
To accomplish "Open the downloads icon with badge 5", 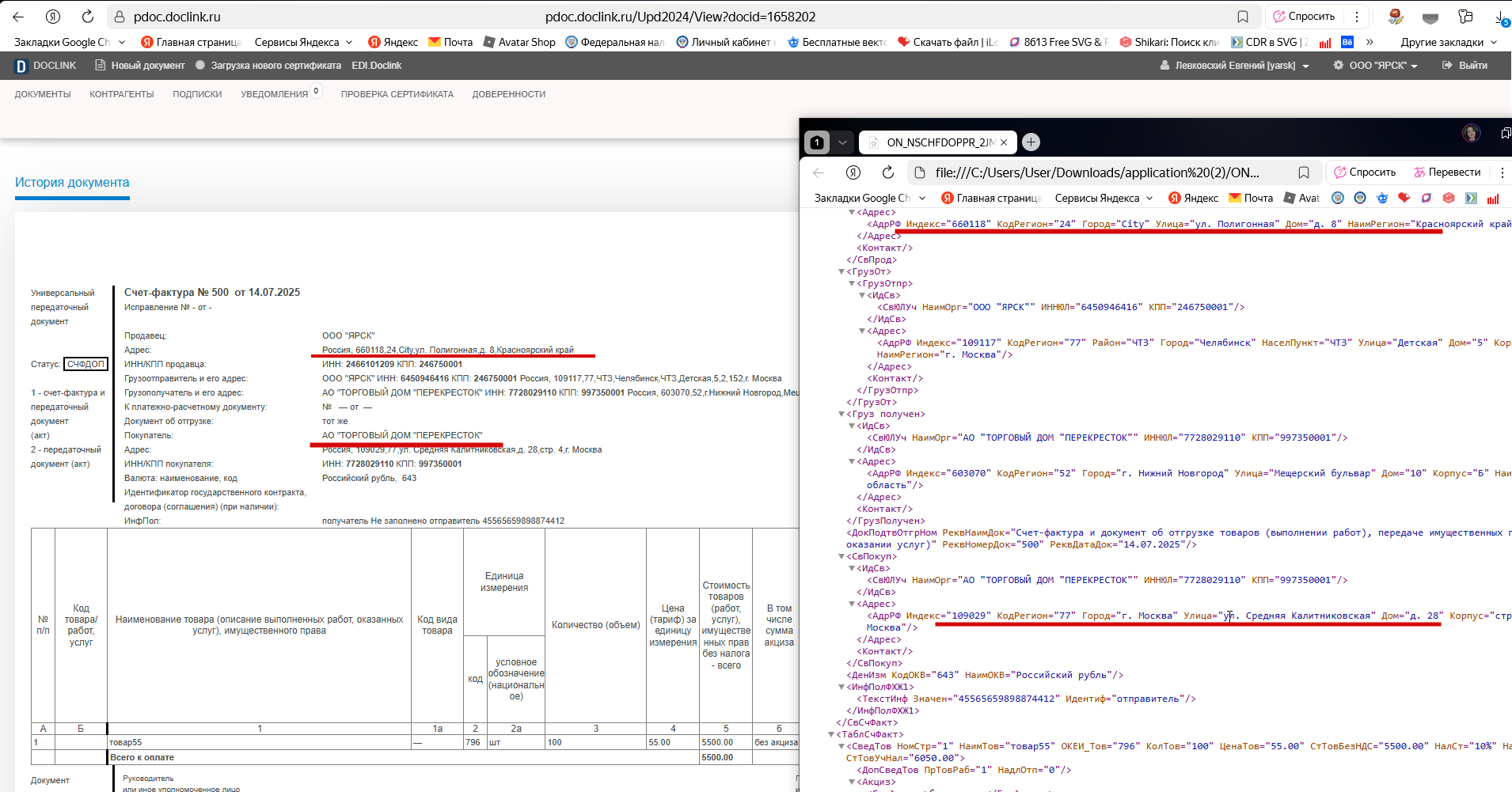I will coord(1502,17).
